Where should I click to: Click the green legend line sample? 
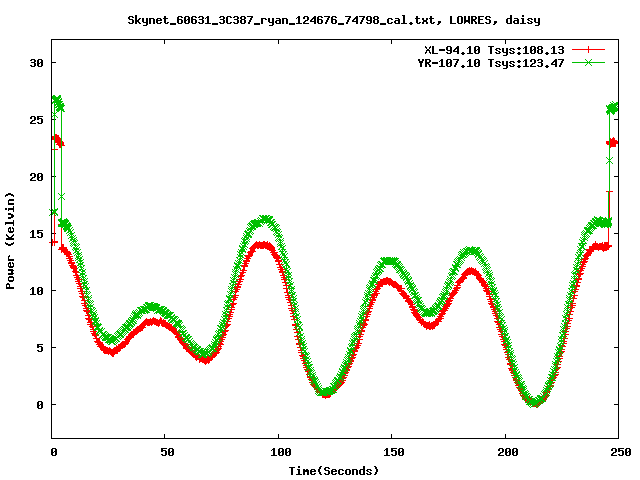pyautogui.click(x=588, y=62)
